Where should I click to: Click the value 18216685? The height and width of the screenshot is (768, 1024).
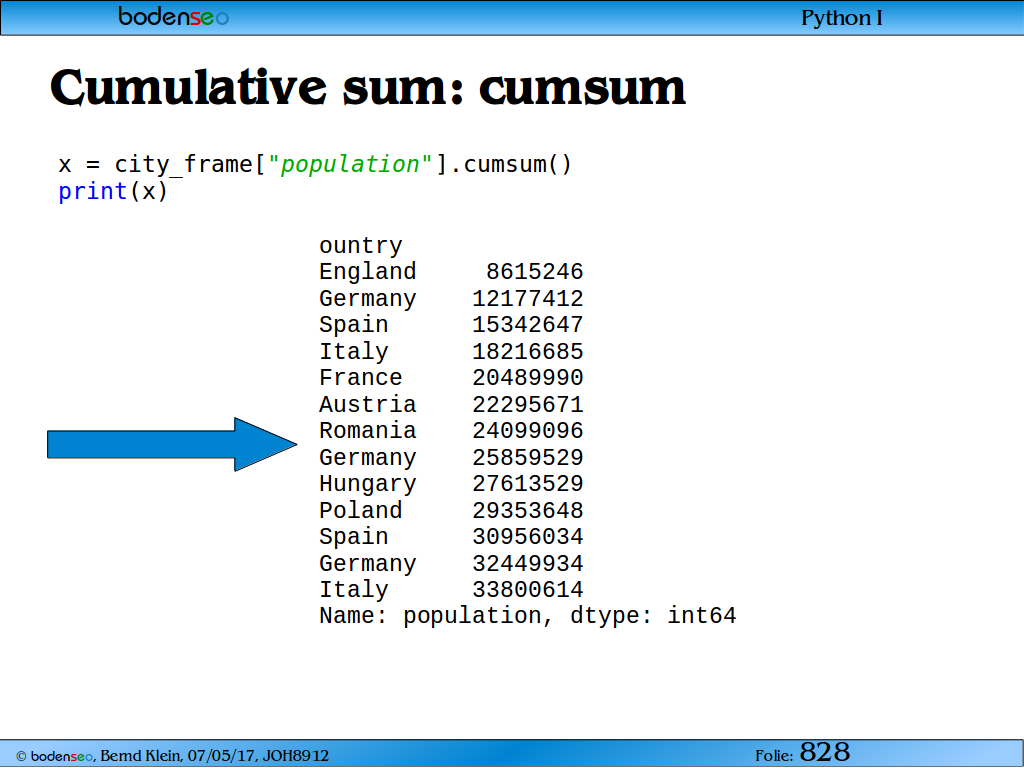[x=528, y=351]
